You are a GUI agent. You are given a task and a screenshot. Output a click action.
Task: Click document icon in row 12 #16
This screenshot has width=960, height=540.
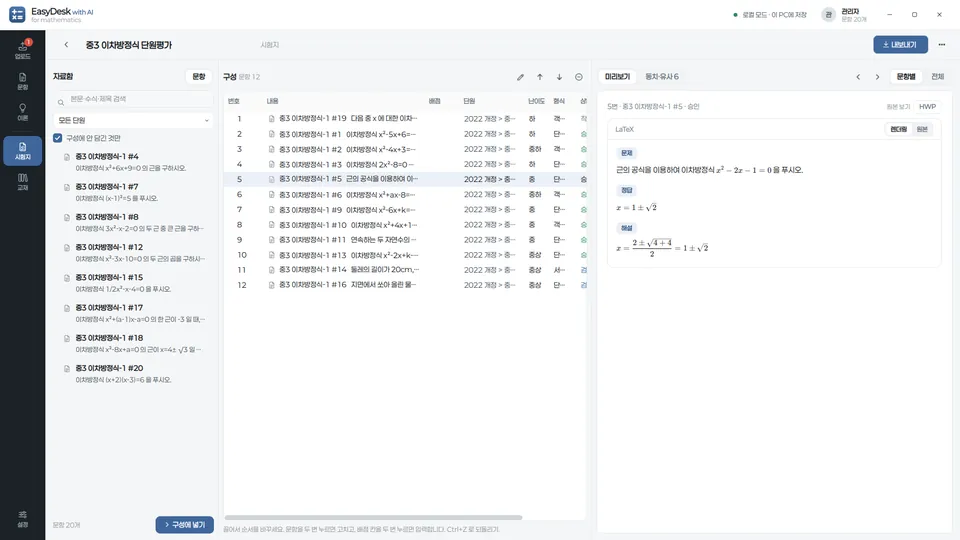[271, 285]
